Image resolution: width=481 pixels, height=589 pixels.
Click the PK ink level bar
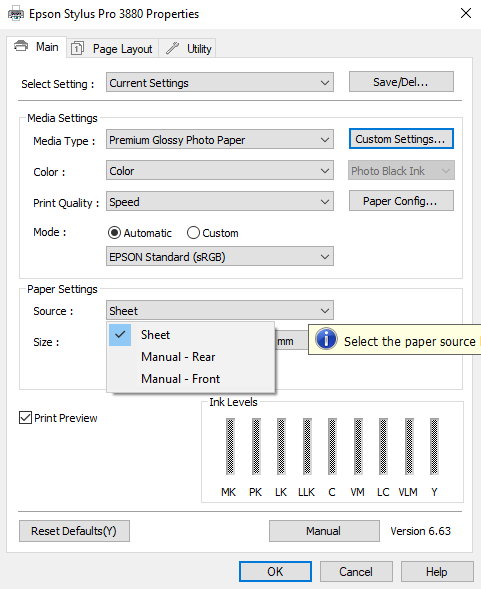pos(256,446)
